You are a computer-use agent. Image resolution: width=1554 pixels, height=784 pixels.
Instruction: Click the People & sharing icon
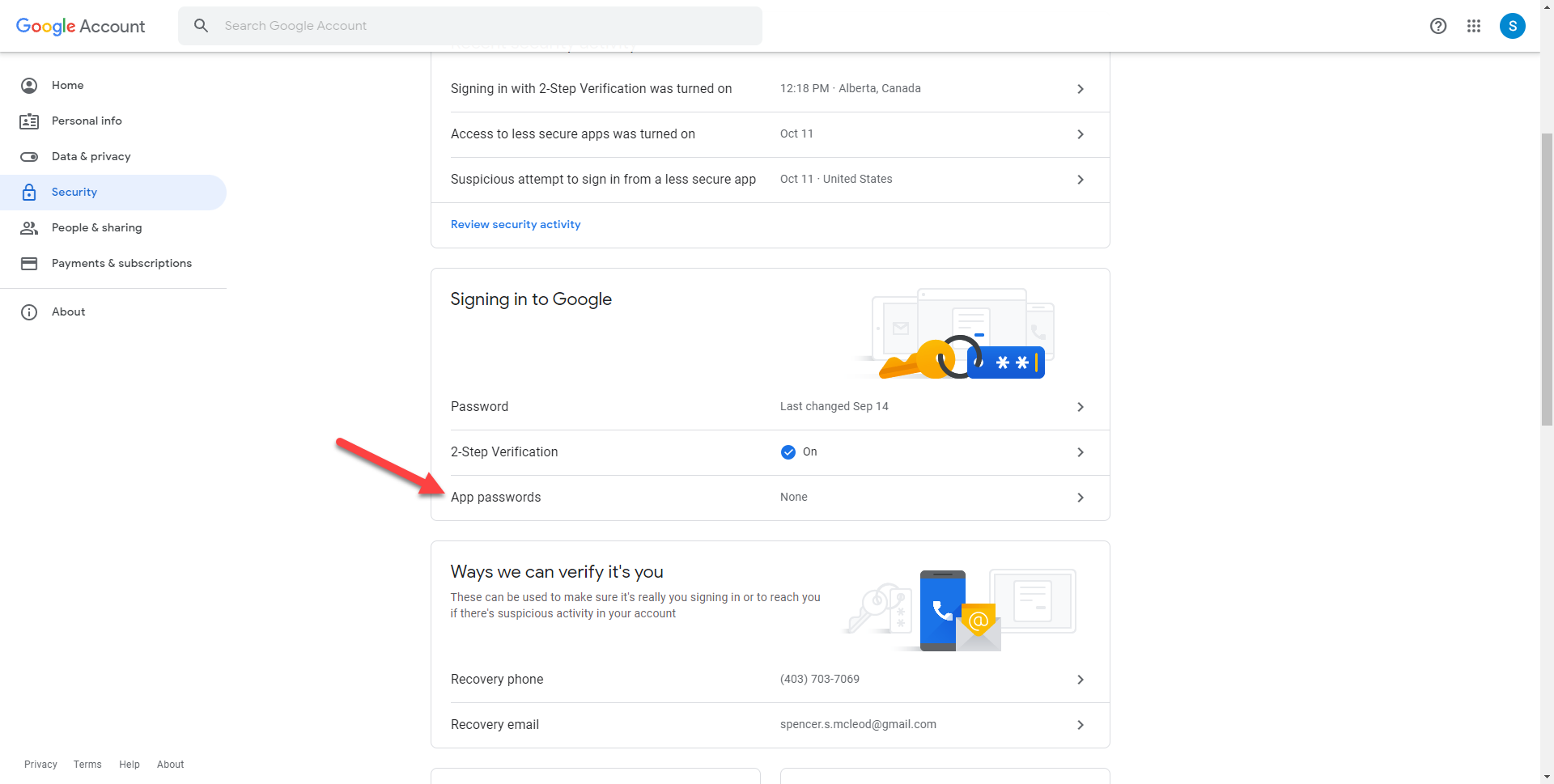click(x=29, y=228)
